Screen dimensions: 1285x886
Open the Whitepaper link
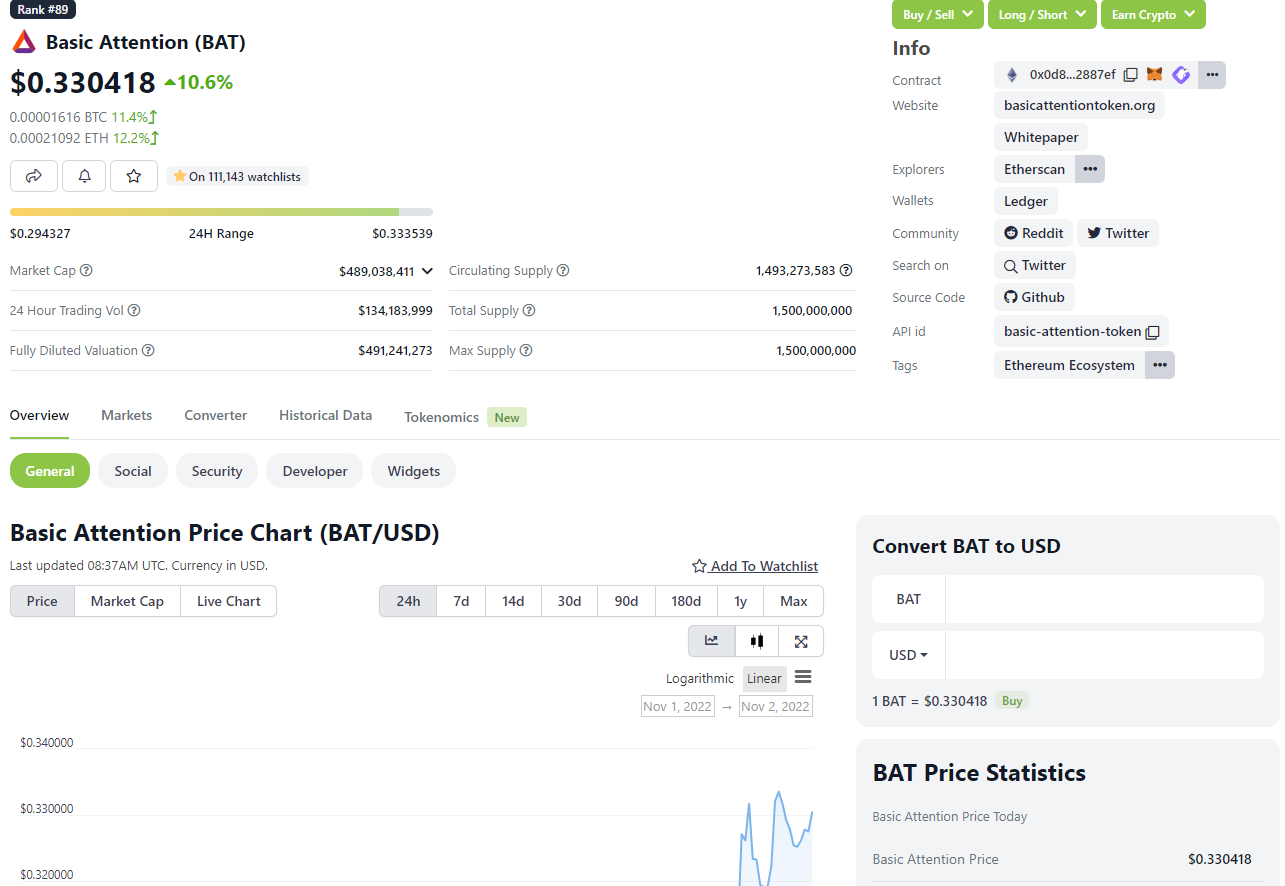coord(1041,137)
